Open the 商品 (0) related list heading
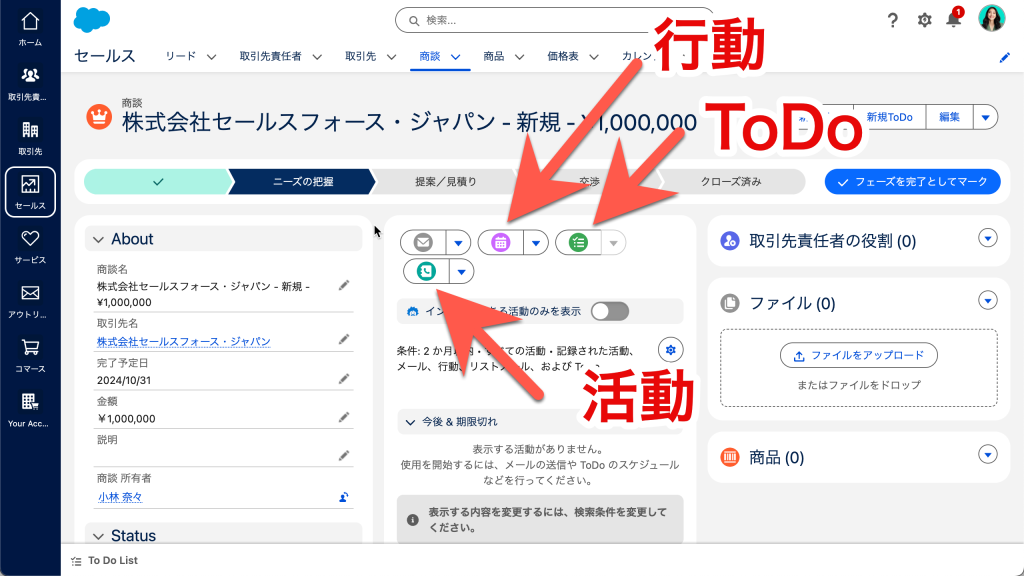This screenshot has height=576, width=1024. click(776, 457)
